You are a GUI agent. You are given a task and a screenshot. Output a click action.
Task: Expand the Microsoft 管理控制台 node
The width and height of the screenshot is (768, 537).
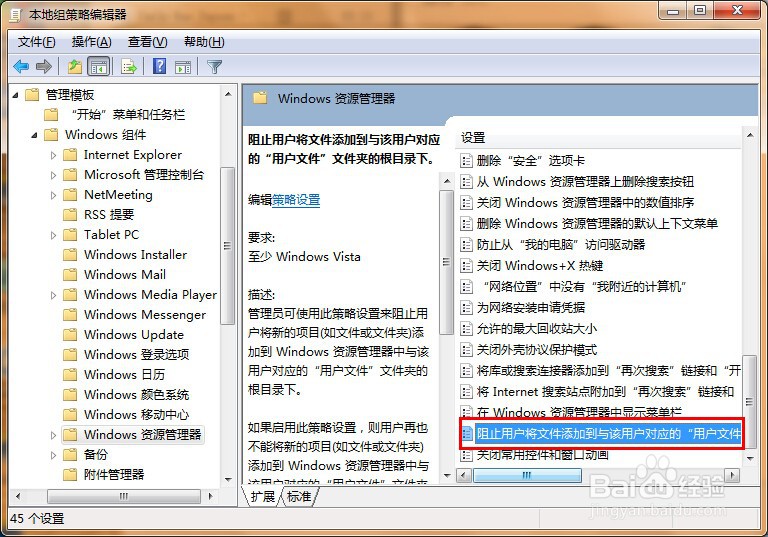(x=53, y=175)
